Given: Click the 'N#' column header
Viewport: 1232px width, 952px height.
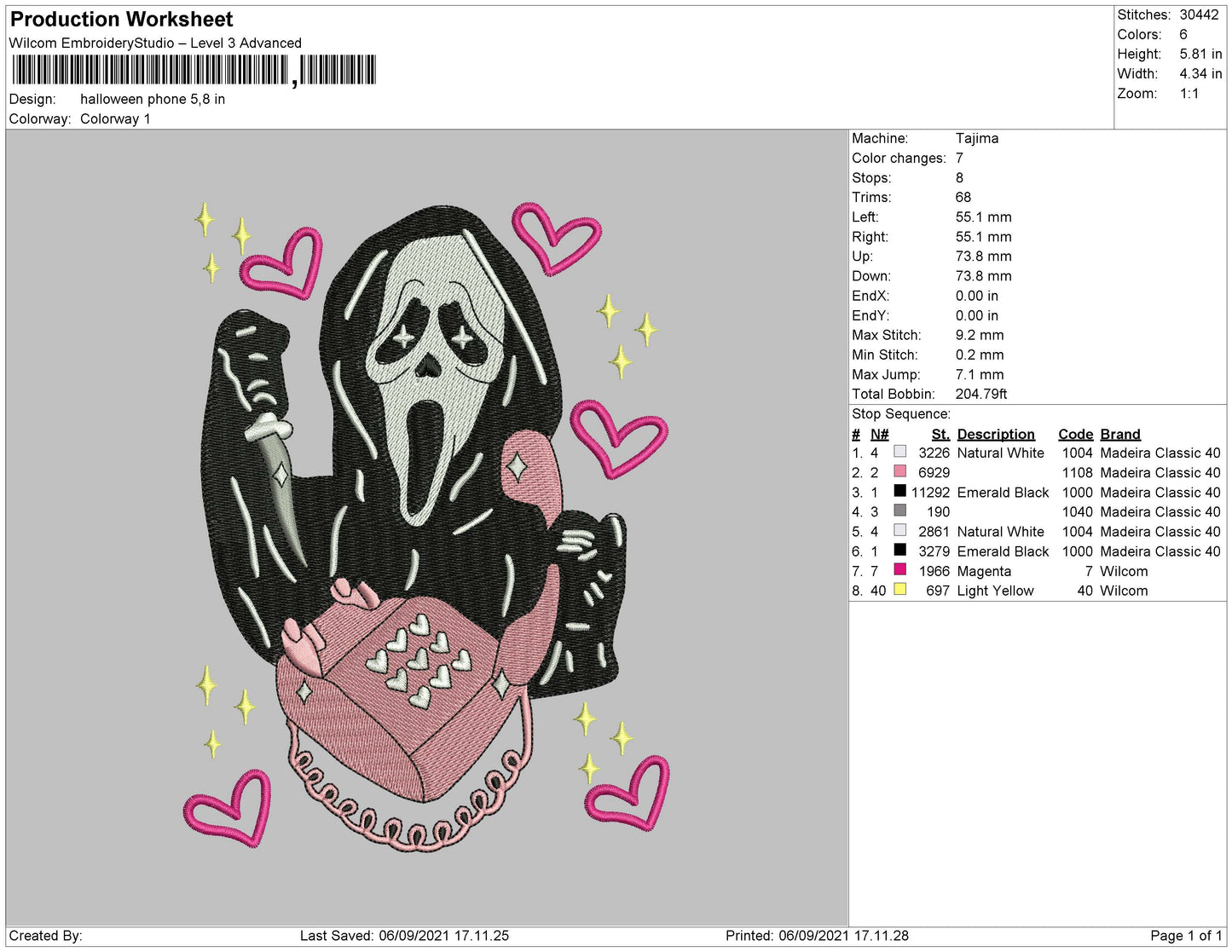Looking at the screenshot, I should point(879,434).
